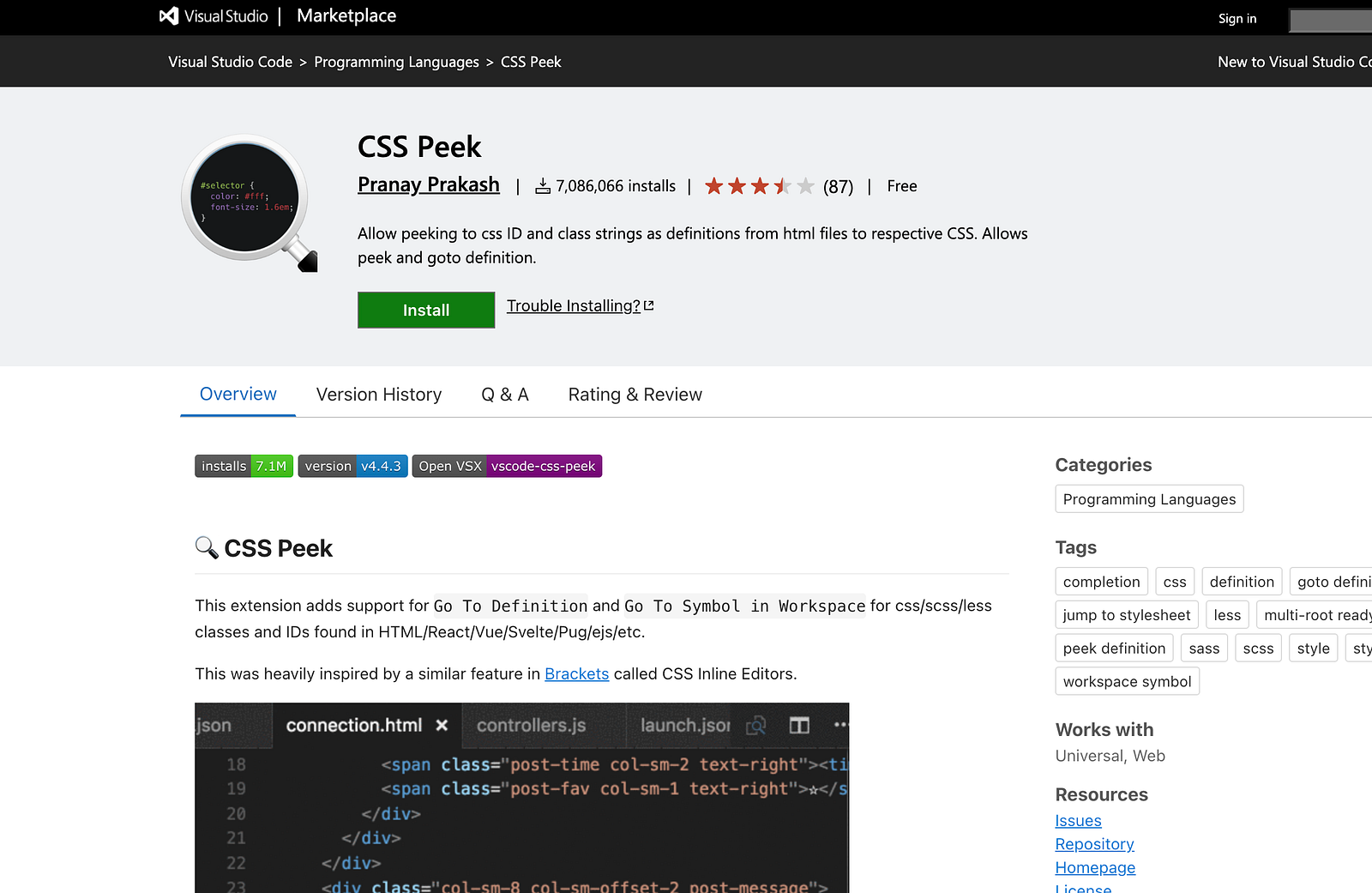Click the jump to stylesheet tag

pos(1127,615)
